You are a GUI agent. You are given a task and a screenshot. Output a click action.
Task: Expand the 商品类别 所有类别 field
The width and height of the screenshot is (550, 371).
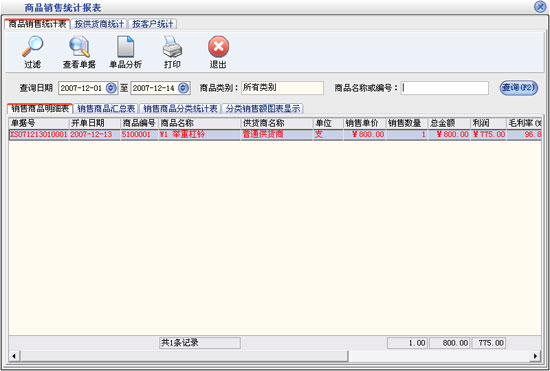tap(282, 88)
